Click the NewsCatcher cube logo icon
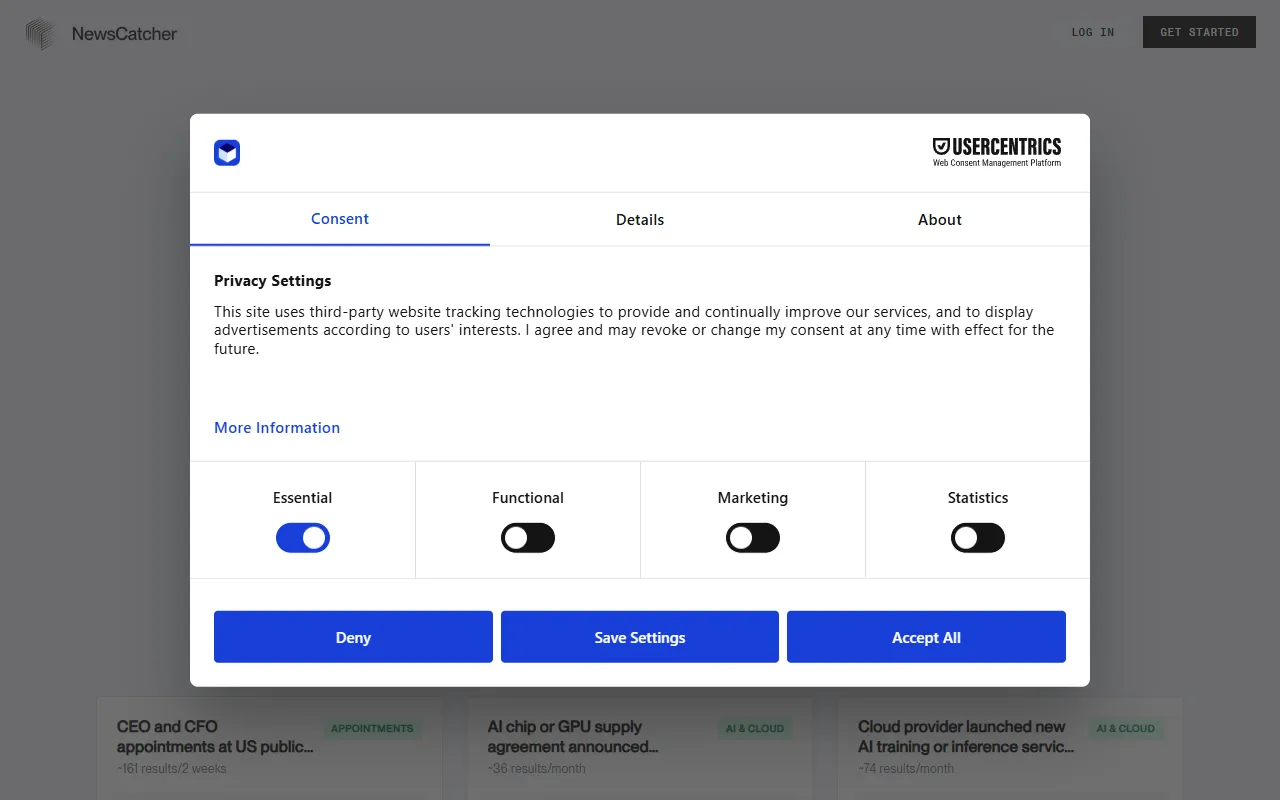This screenshot has width=1280, height=800. (x=40, y=34)
